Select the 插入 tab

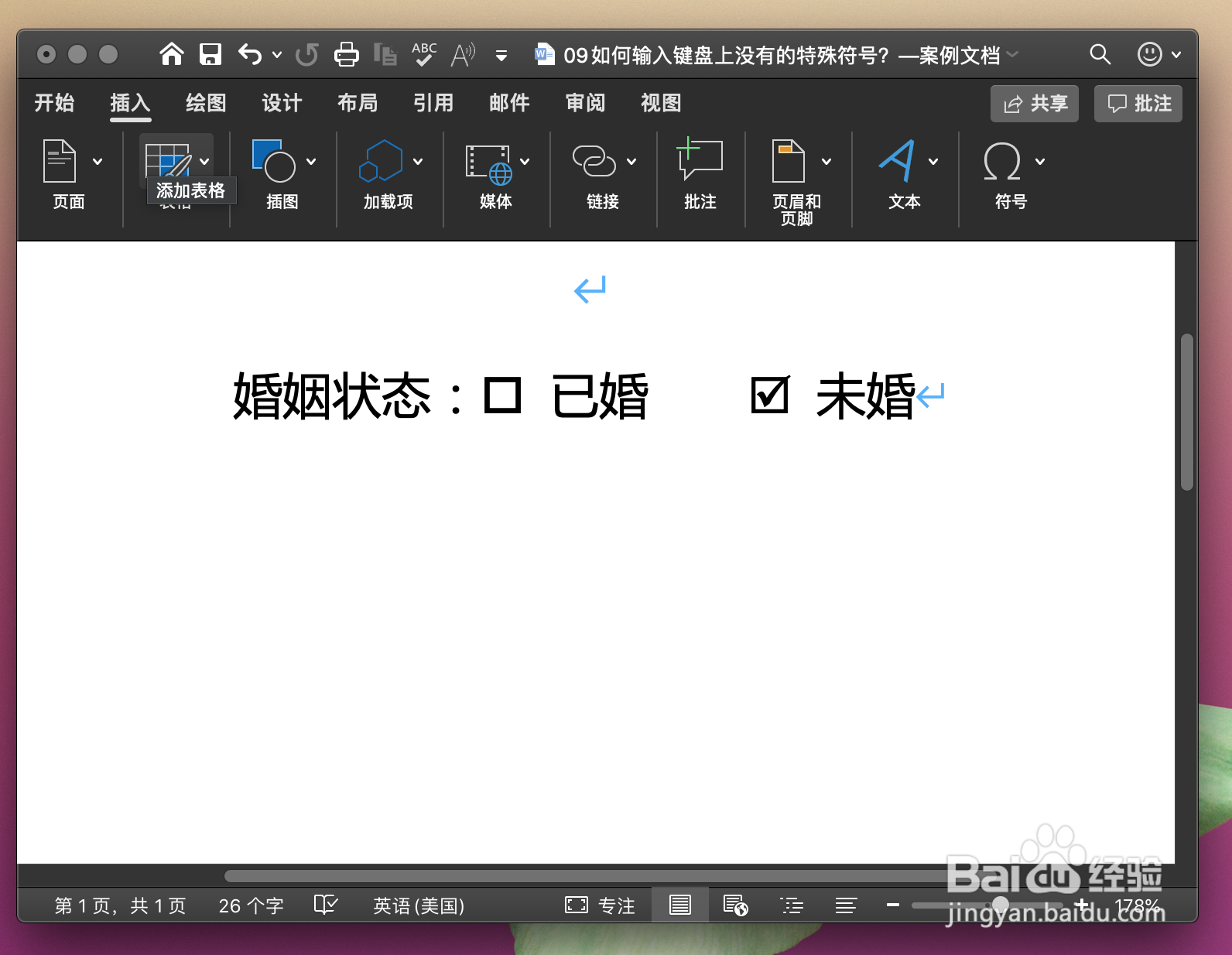[130, 103]
